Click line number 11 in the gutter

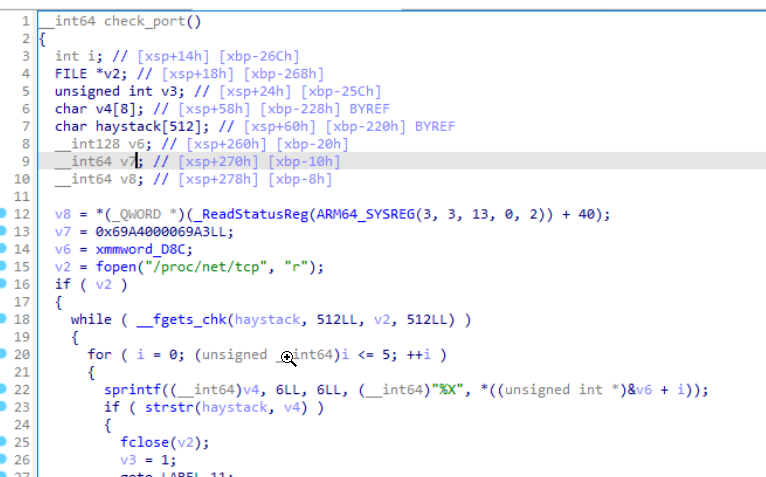(22, 196)
